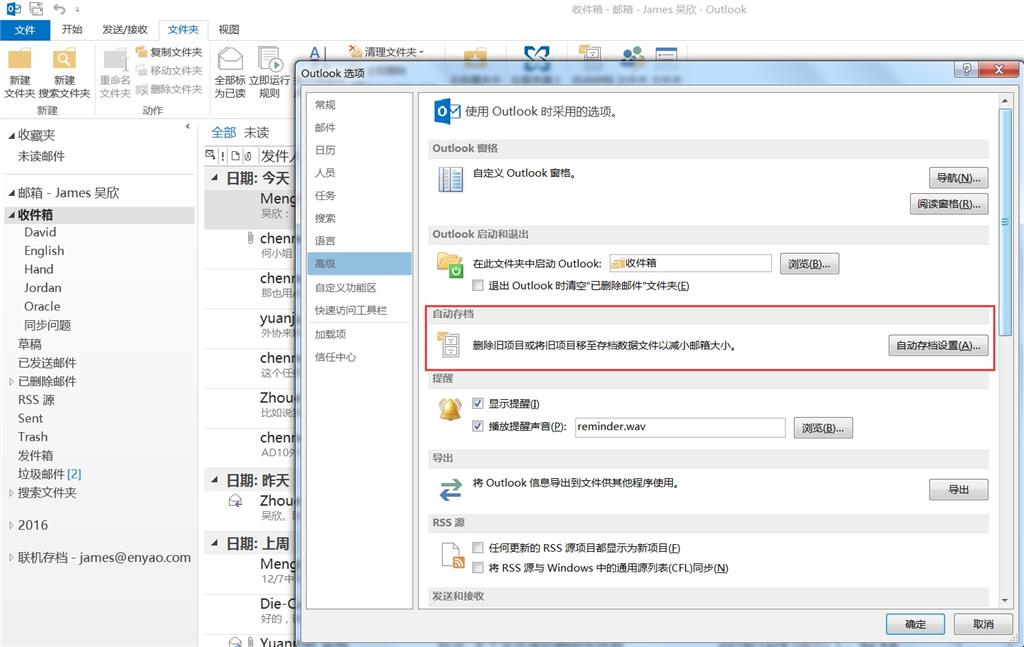Open the Trash folder
The width and height of the screenshot is (1024, 647).
(33, 437)
